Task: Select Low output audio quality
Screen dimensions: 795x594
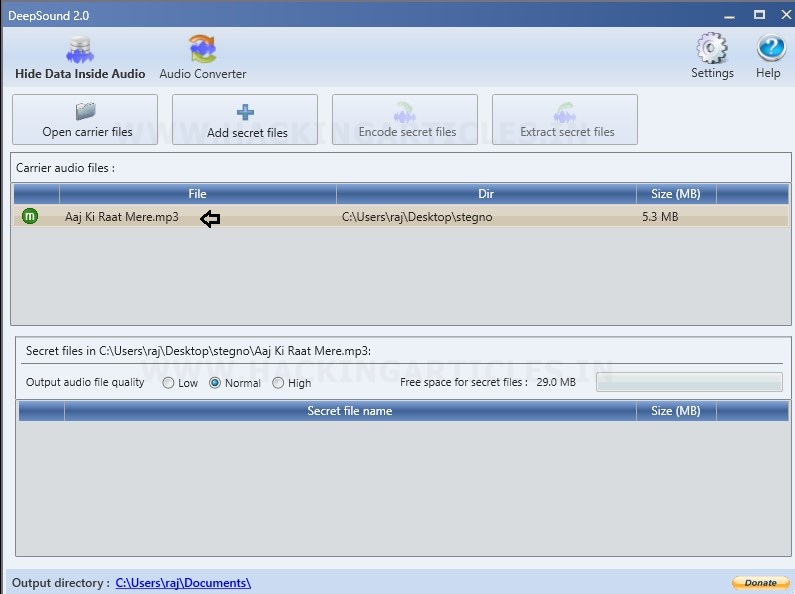Action: click(168, 383)
